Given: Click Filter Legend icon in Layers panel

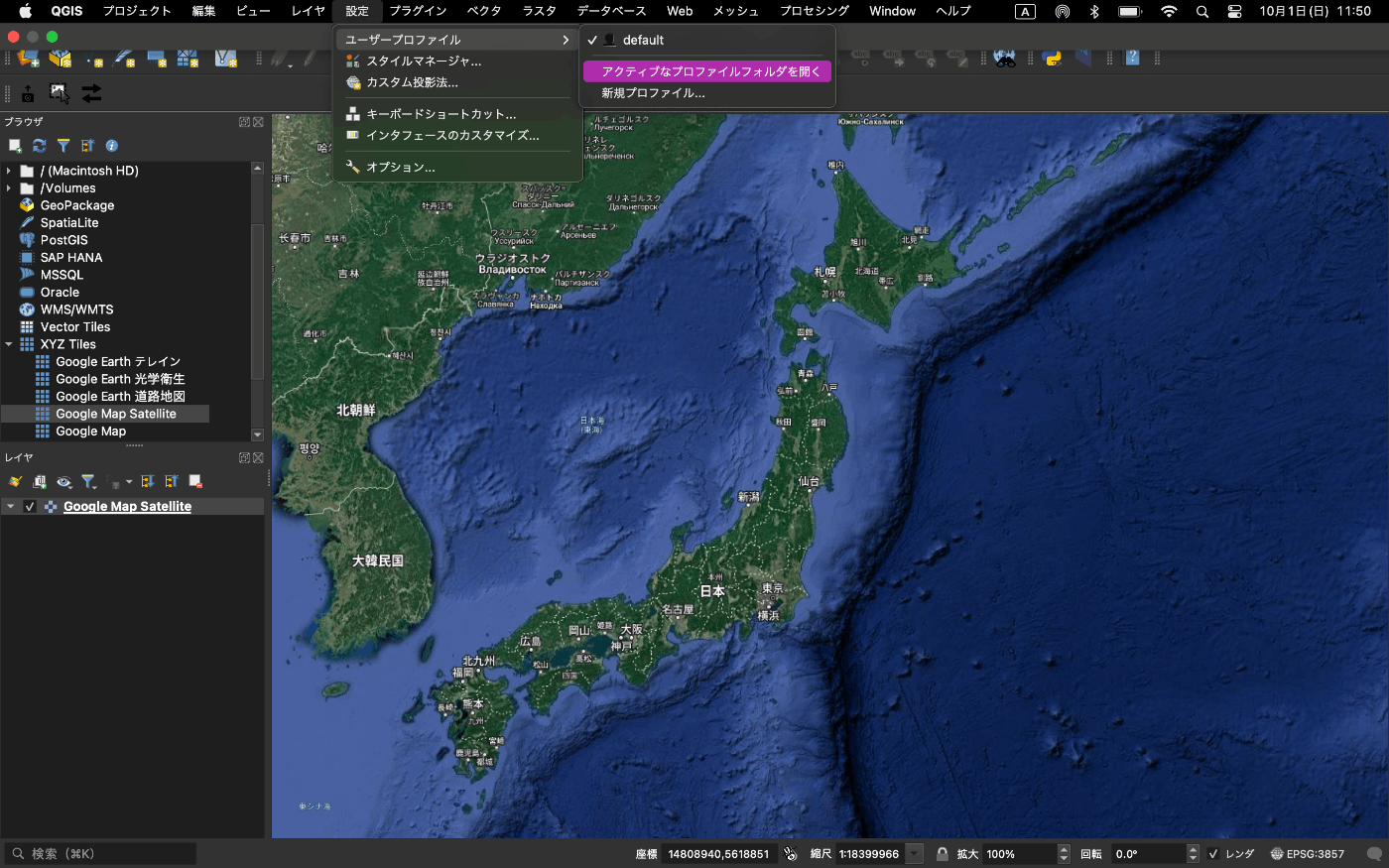Looking at the screenshot, I should [88, 481].
